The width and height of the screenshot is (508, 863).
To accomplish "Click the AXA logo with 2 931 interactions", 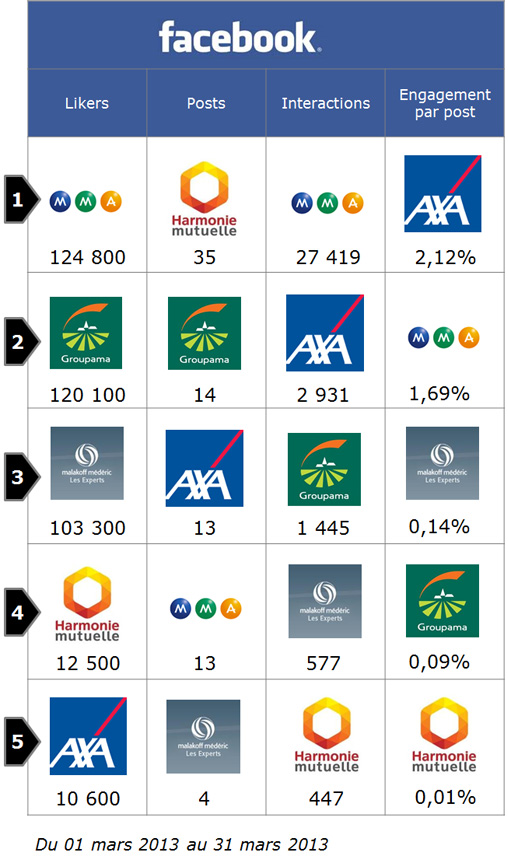I will [325, 332].
